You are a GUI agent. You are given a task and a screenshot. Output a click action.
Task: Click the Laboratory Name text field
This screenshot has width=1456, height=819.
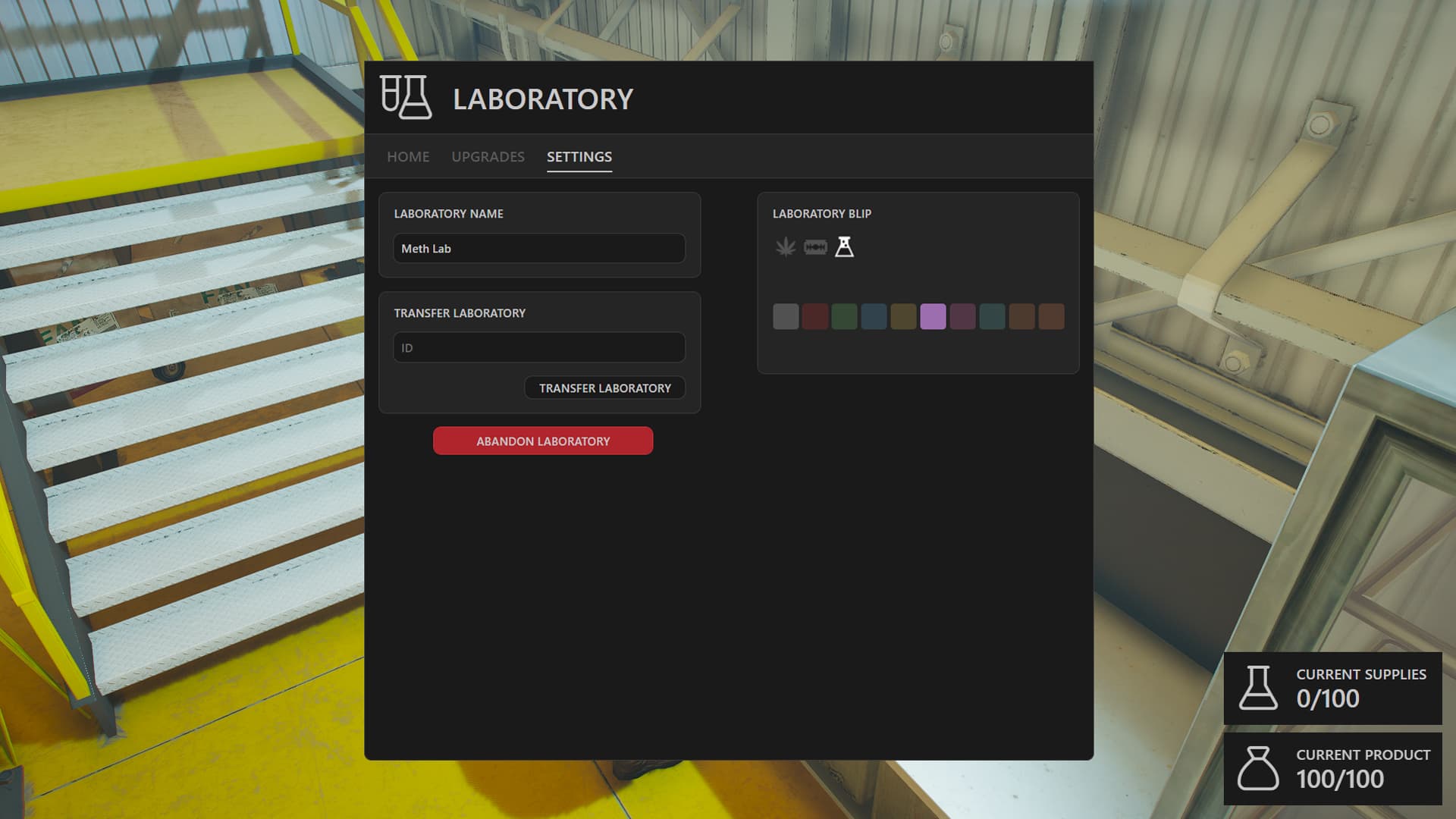539,249
